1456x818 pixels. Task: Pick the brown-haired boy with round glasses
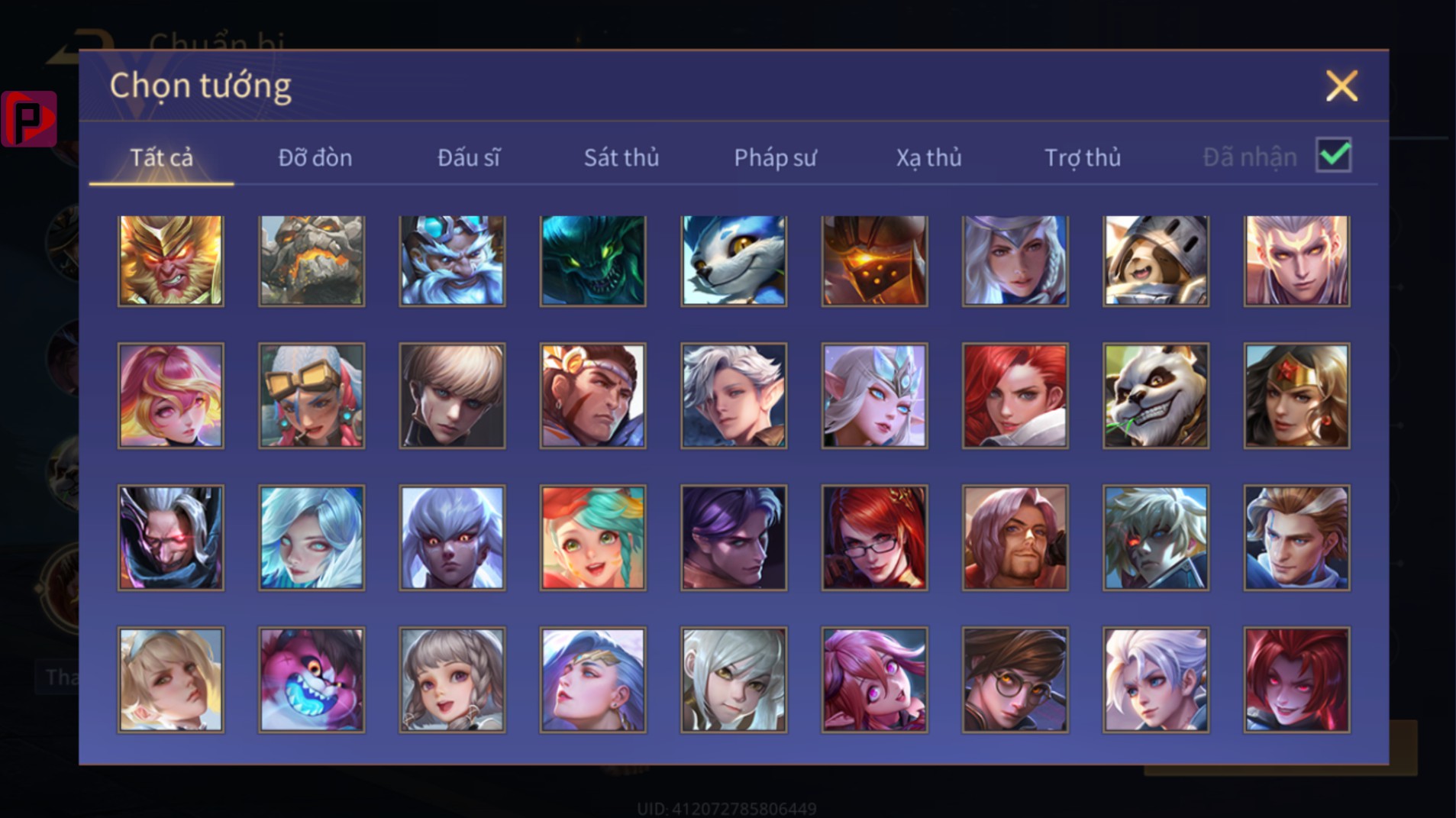click(x=1015, y=680)
